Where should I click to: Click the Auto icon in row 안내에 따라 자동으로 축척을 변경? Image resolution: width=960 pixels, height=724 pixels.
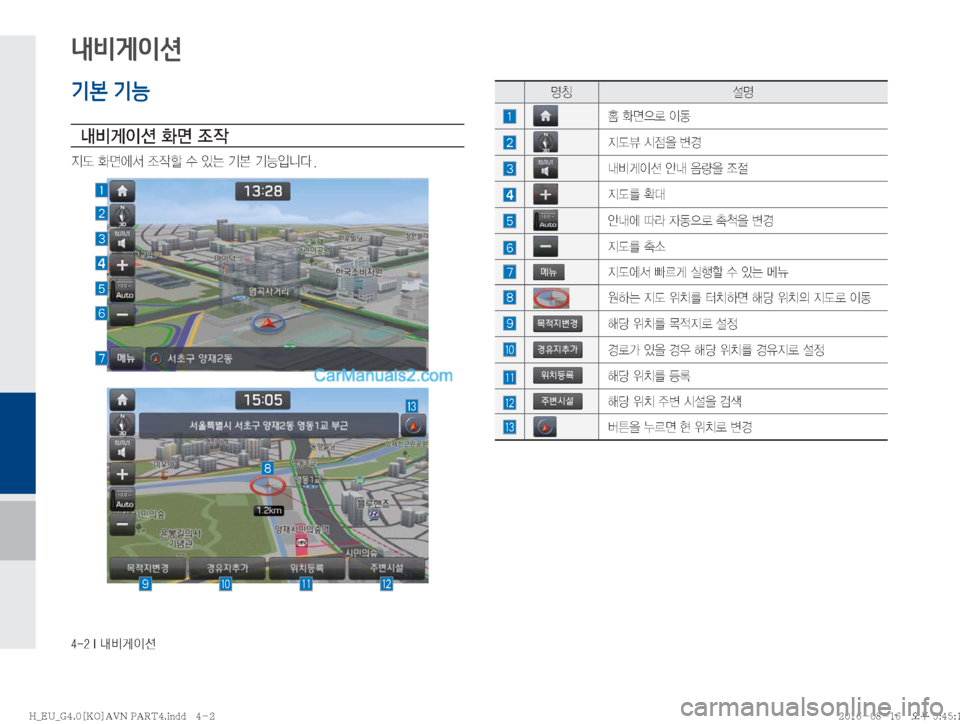(546, 220)
